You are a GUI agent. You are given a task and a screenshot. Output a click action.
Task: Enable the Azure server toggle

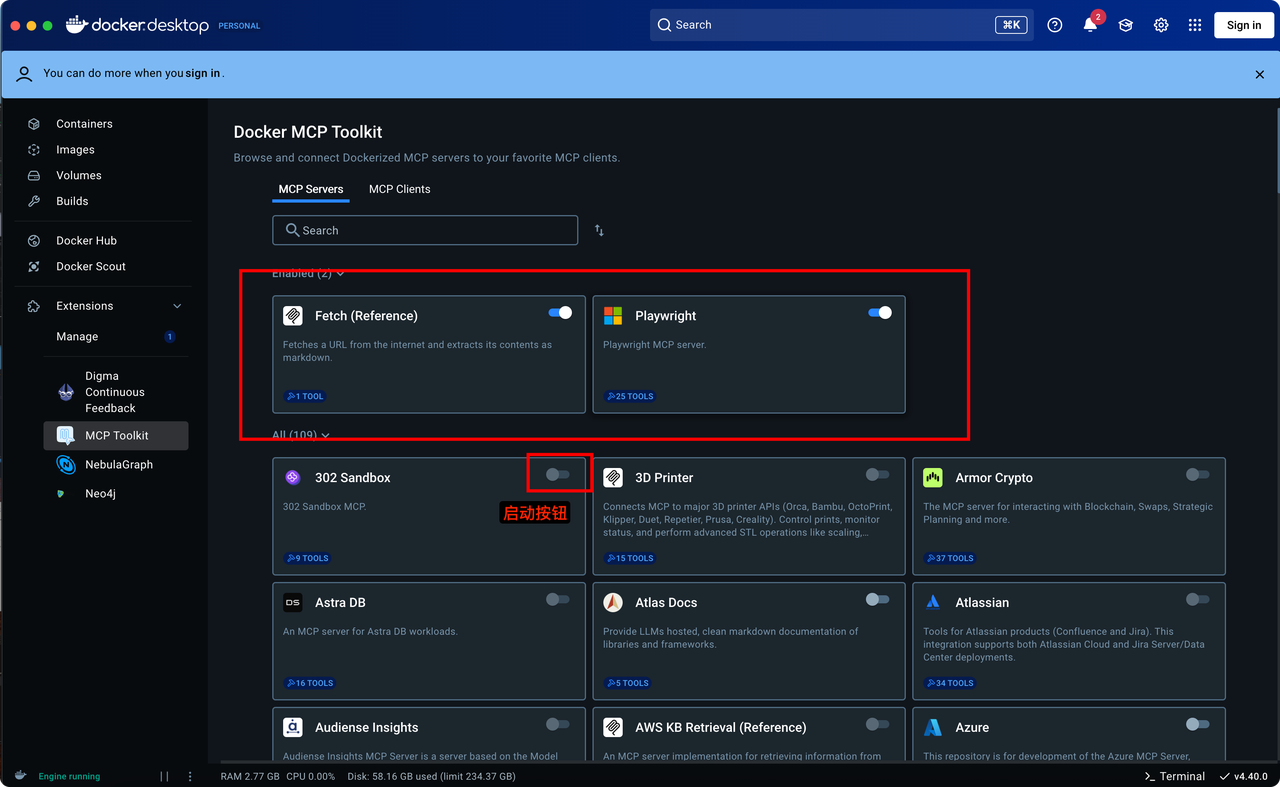(x=1198, y=724)
